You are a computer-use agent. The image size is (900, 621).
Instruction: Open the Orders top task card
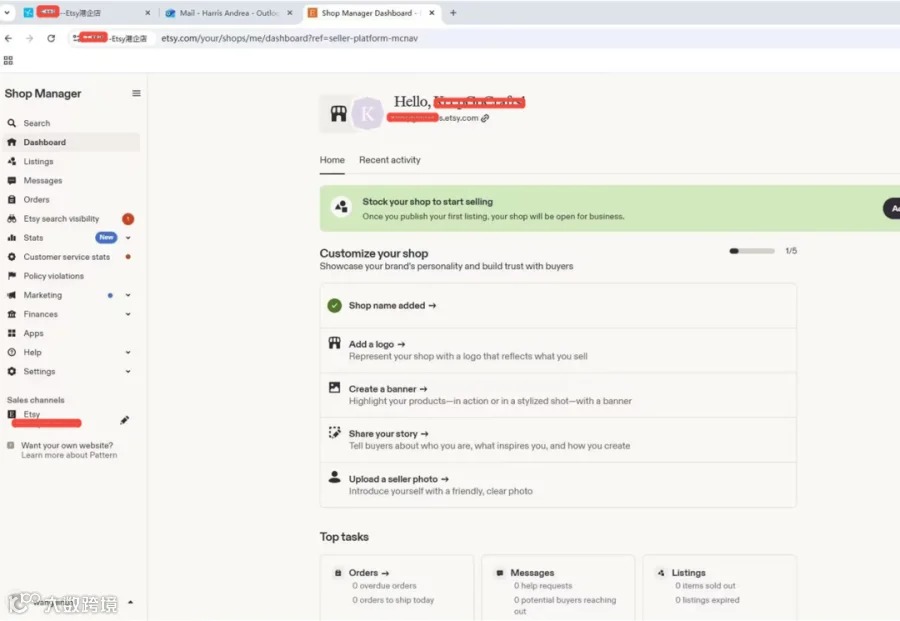coord(397,587)
